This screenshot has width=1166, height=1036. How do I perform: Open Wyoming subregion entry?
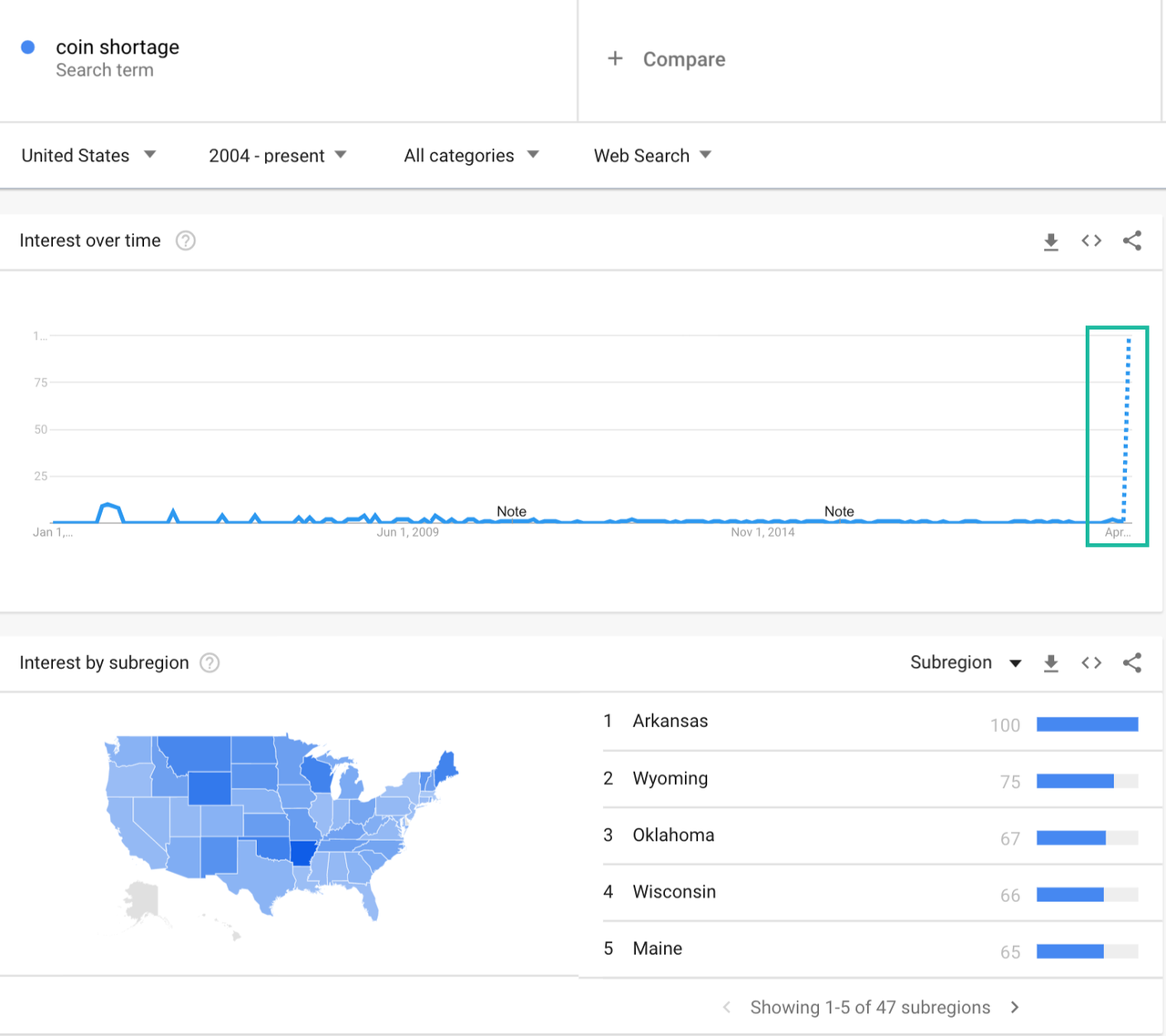pos(670,778)
